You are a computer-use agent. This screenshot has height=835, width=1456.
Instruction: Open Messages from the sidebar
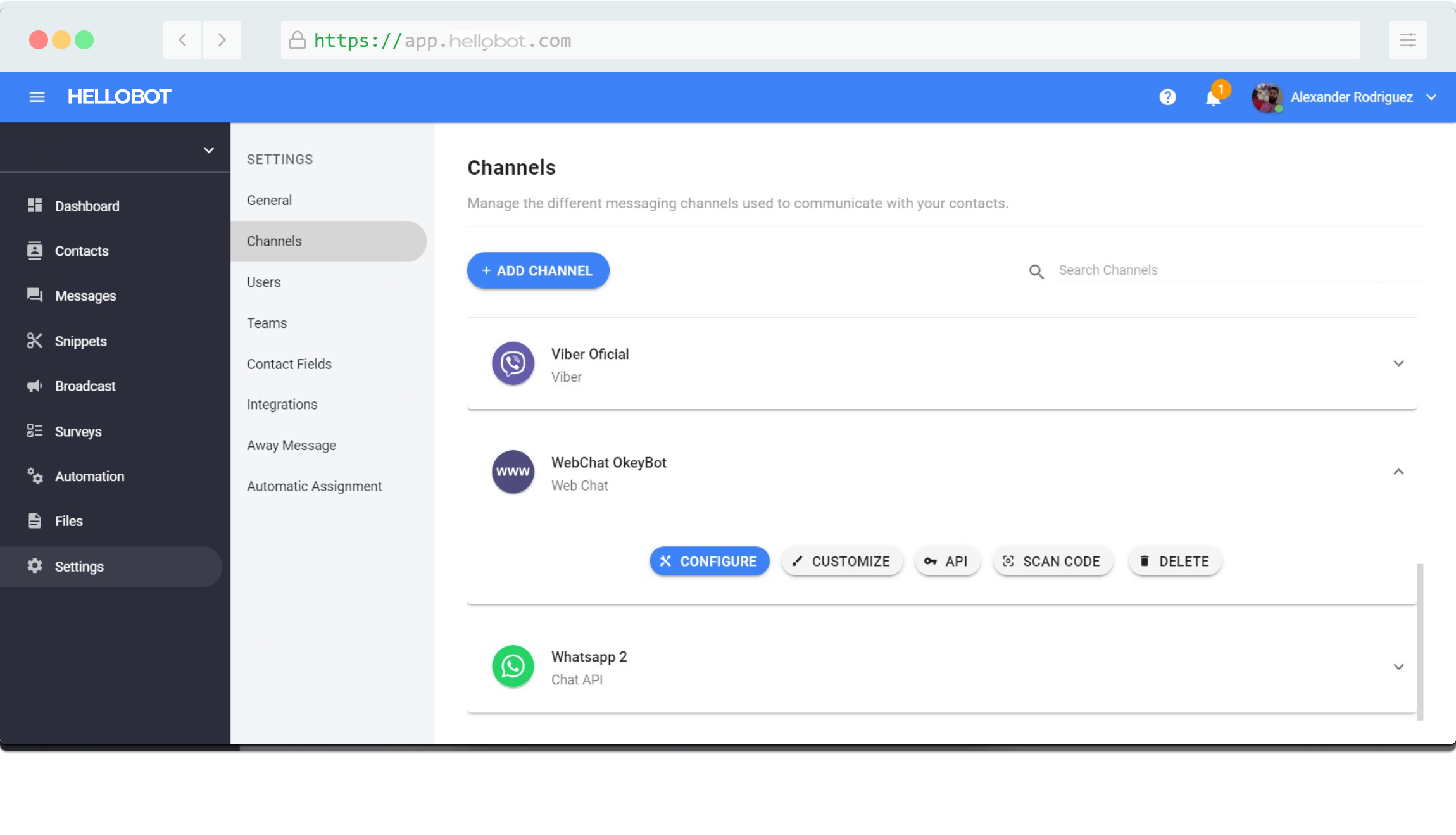[x=85, y=296]
